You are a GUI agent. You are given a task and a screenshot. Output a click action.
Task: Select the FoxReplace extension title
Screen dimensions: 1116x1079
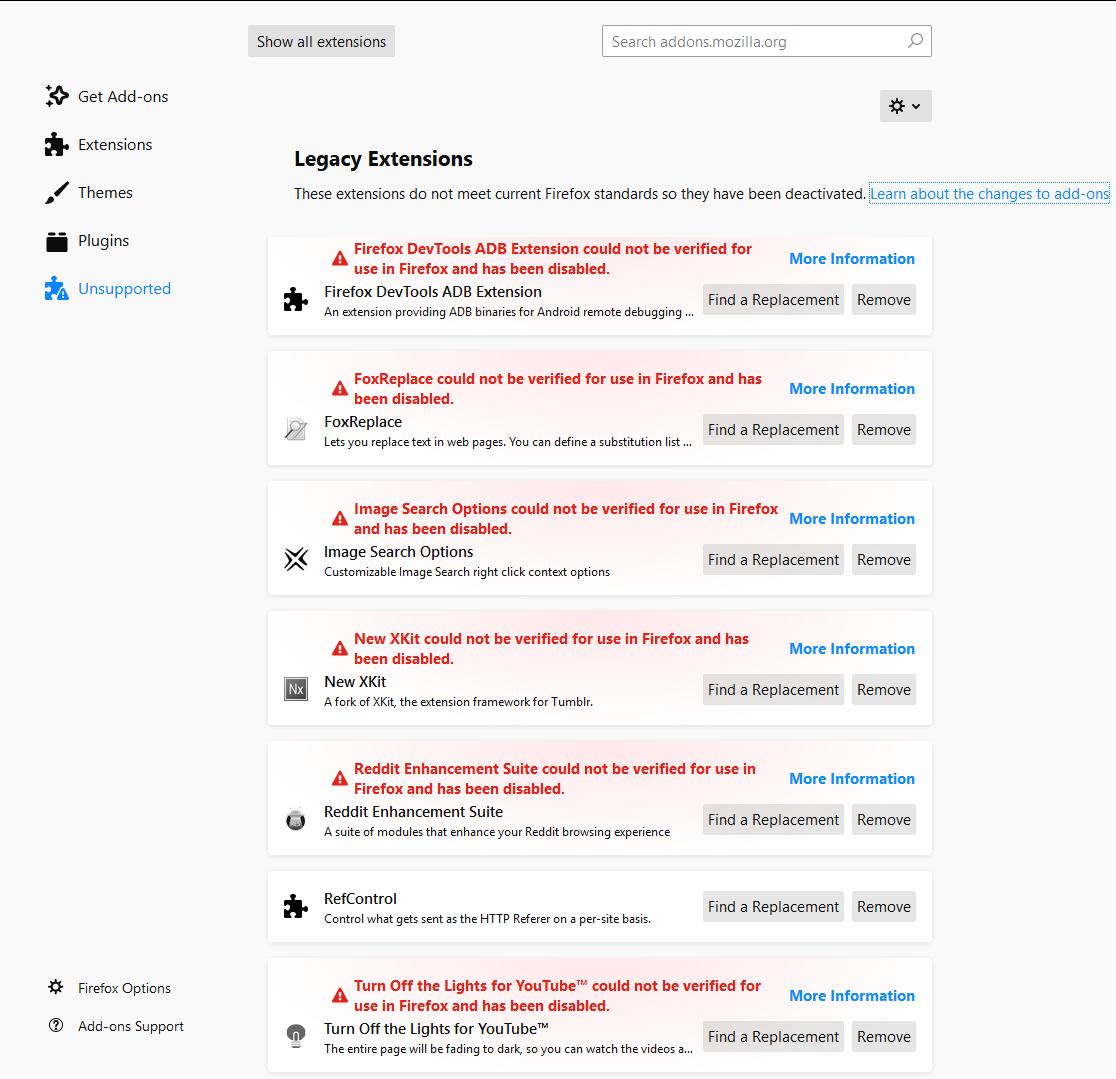(363, 421)
